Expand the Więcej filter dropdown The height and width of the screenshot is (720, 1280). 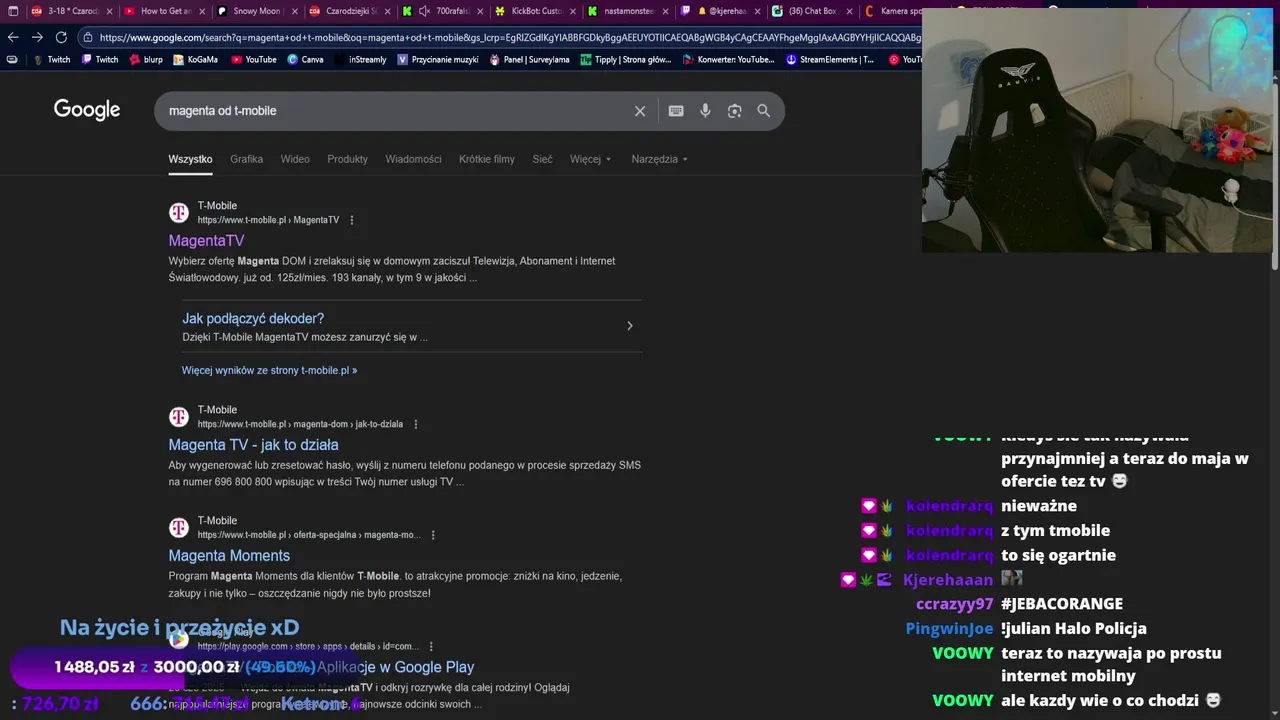590,159
